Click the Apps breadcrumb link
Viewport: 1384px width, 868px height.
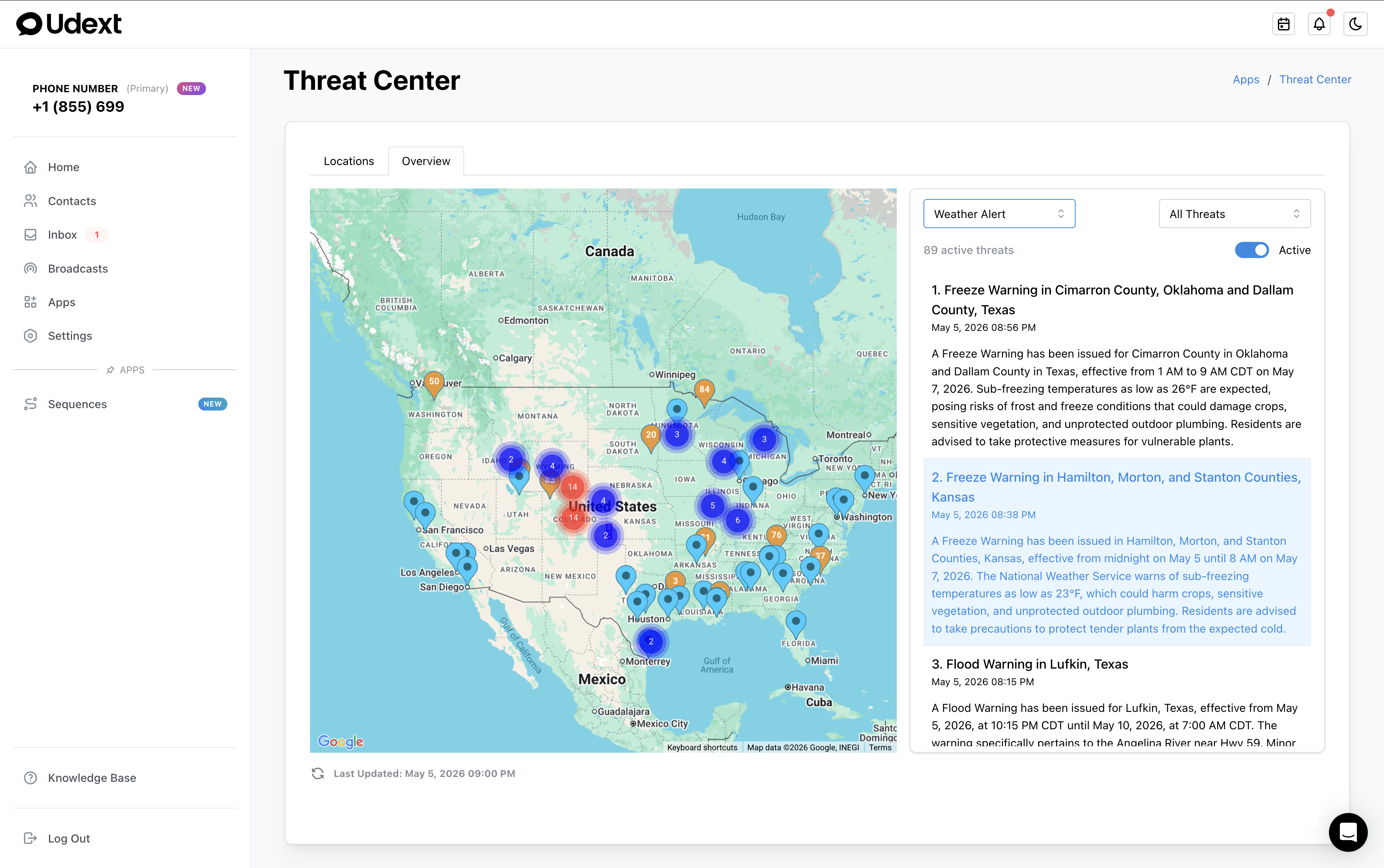click(x=1246, y=79)
